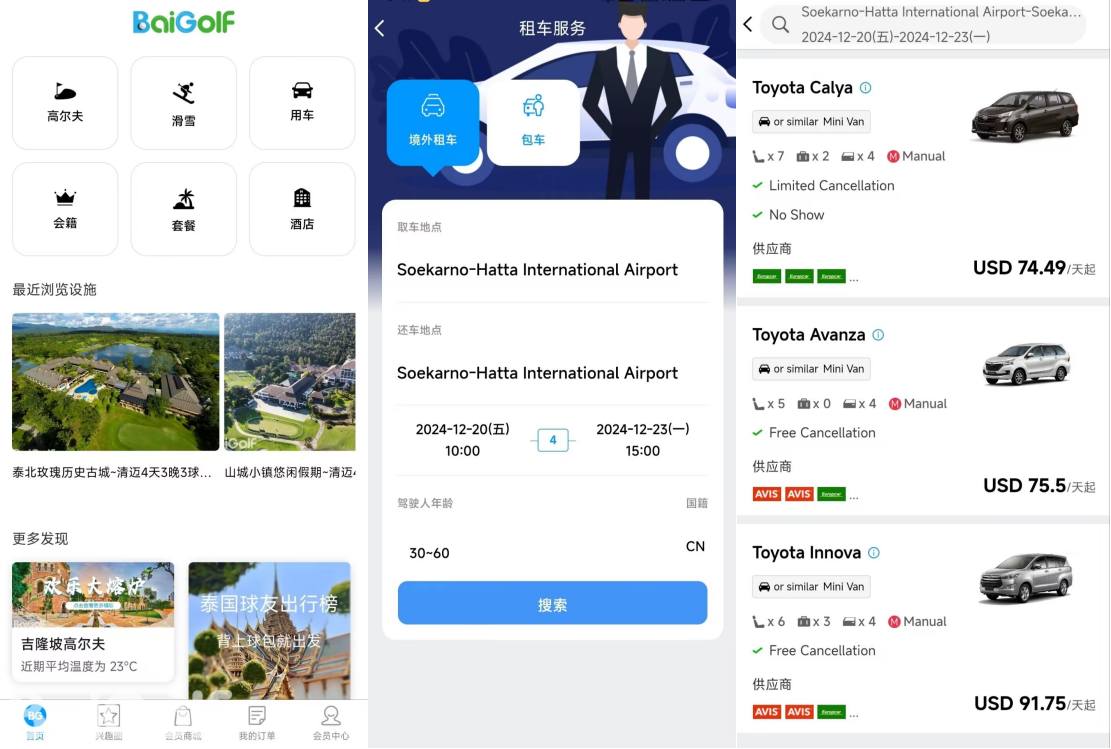The image size is (1111, 749).
Task: Open the 套餐 package category
Action: [x=183, y=209]
